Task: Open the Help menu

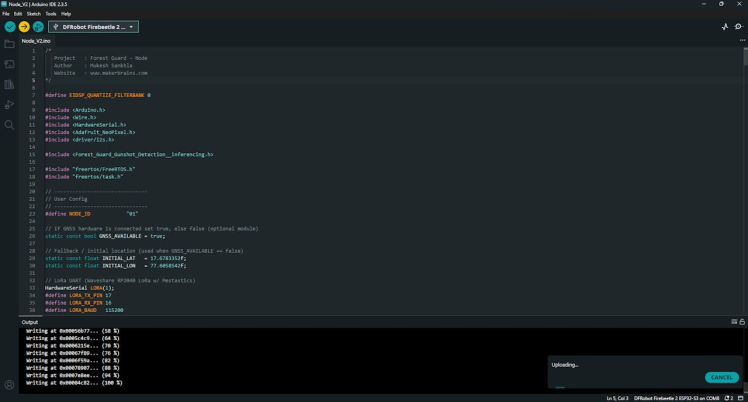Action: click(x=66, y=14)
